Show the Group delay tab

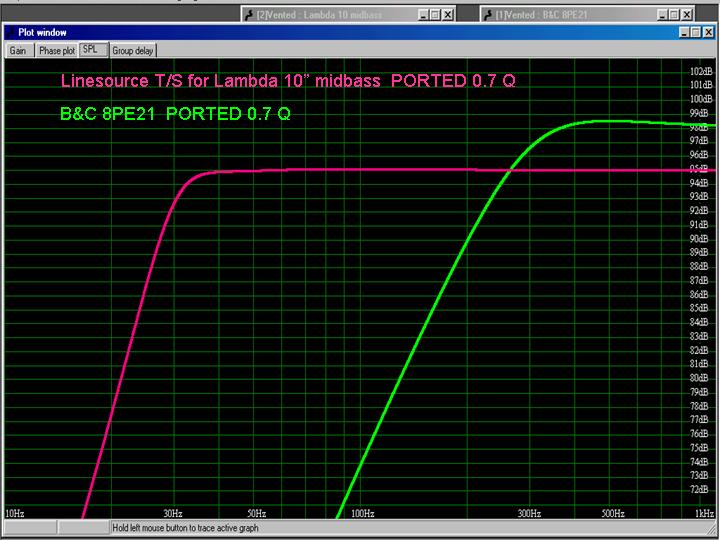[x=133, y=51]
